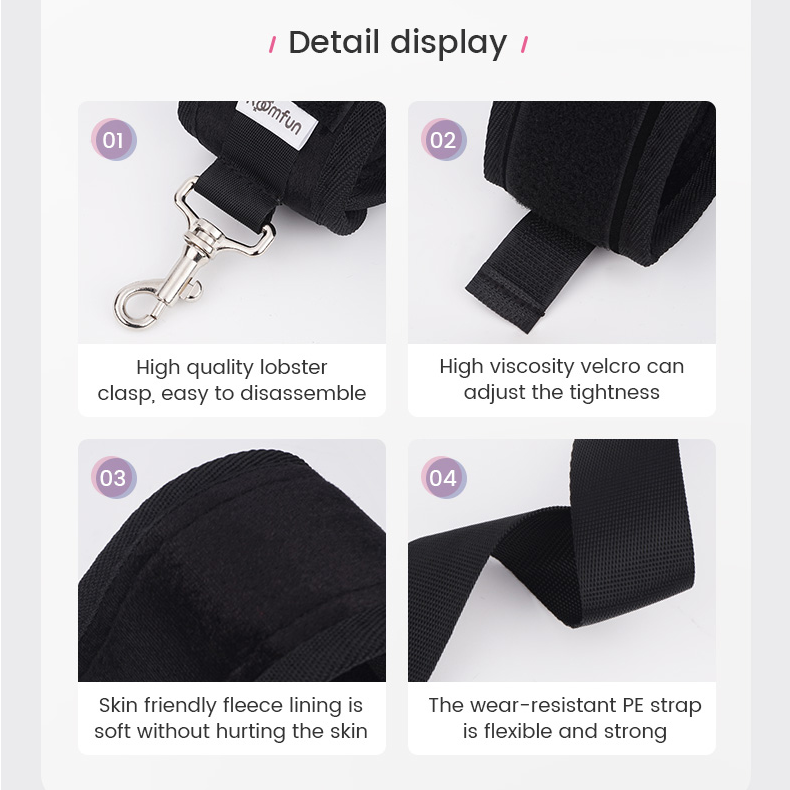Select the High quality lobster clasp caption
Viewport: 790px width, 790px height.
(232, 380)
